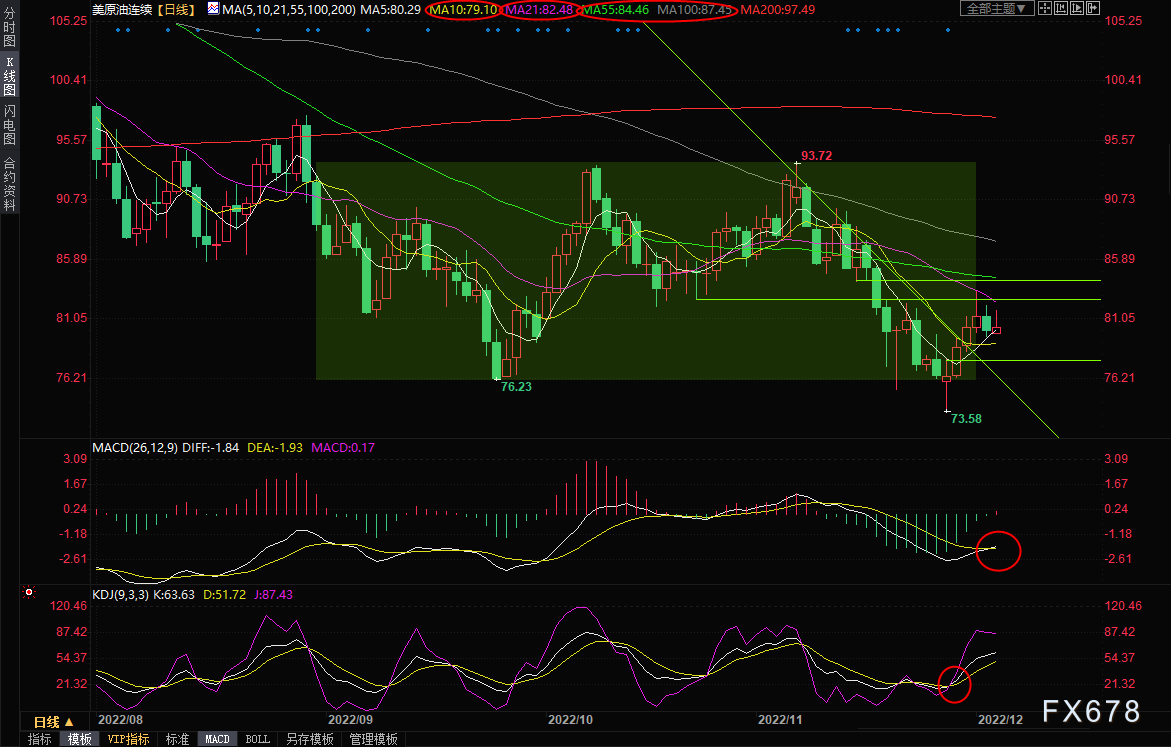Click the 2022/11 date on time axis
This screenshot has width=1171, height=747.
780,719
